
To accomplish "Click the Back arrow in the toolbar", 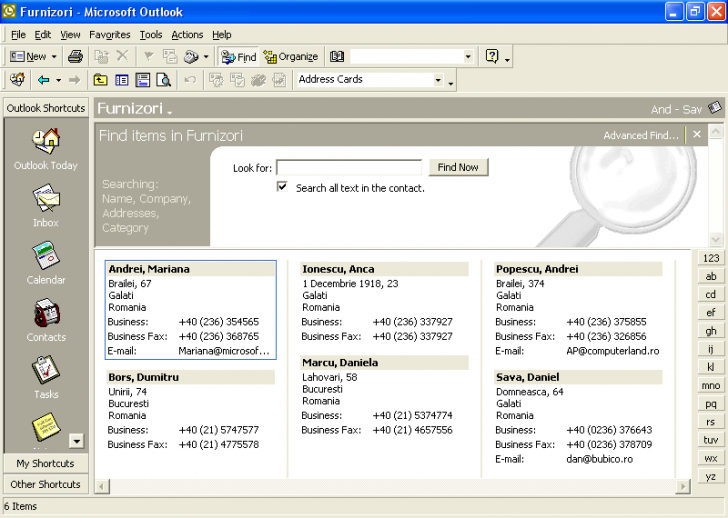I will point(43,80).
